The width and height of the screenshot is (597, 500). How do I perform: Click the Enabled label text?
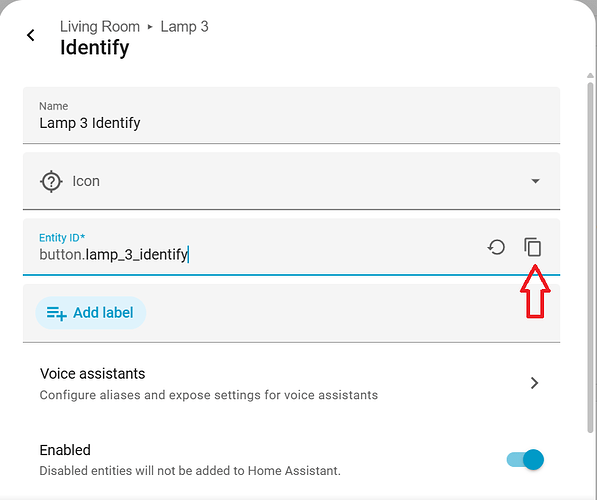point(65,450)
